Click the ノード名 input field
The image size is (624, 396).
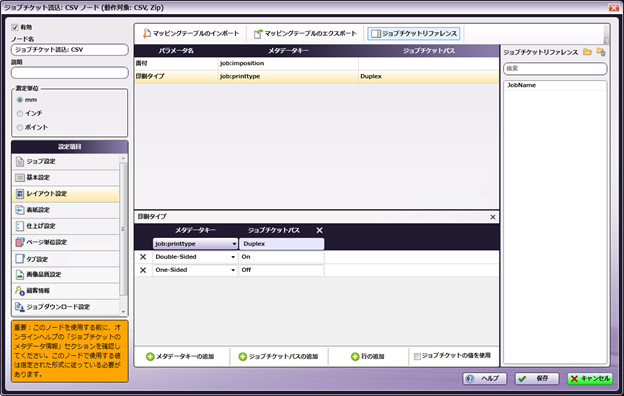tap(70, 50)
